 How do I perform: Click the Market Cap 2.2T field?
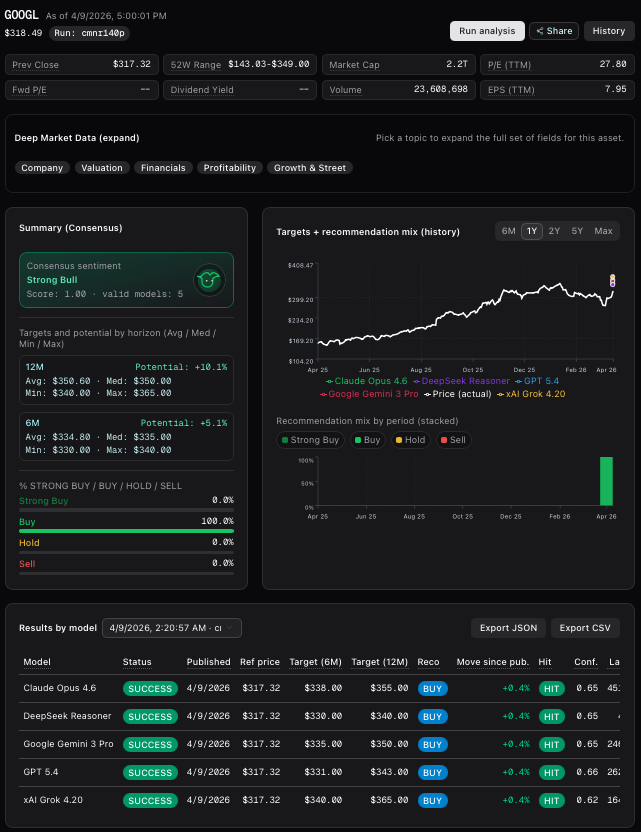point(399,64)
